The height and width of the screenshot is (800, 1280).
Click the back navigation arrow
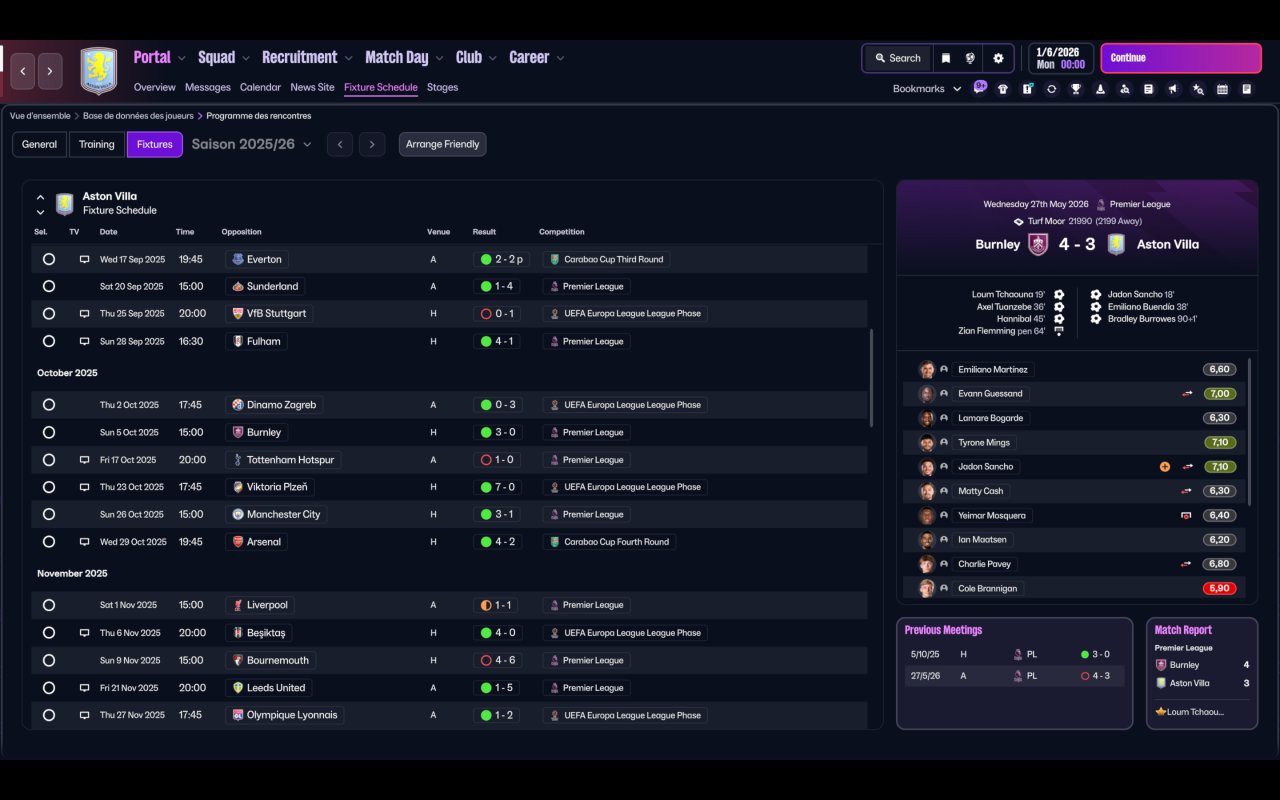tap(23, 71)
